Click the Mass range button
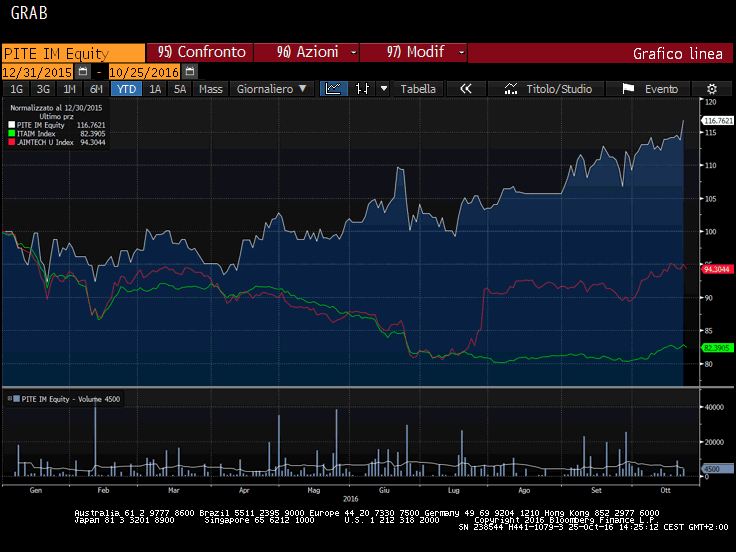 (211, 89)
